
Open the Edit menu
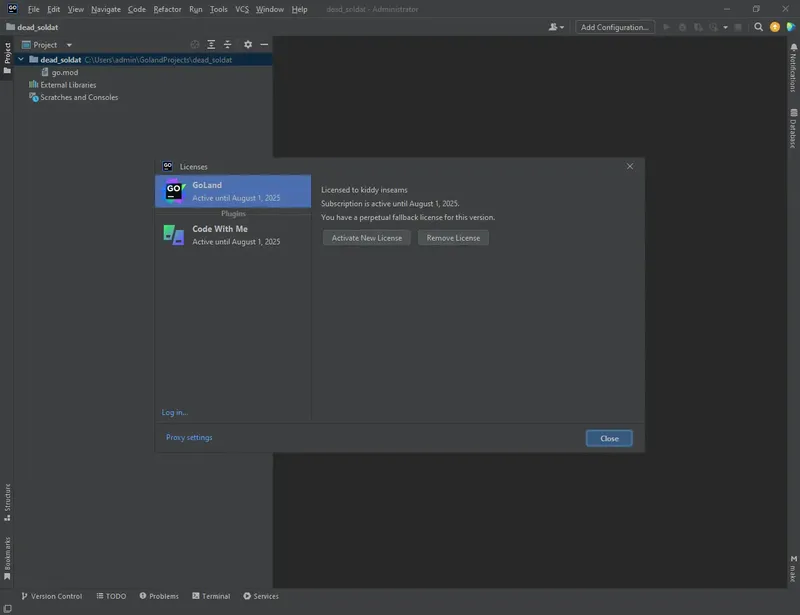54,9
